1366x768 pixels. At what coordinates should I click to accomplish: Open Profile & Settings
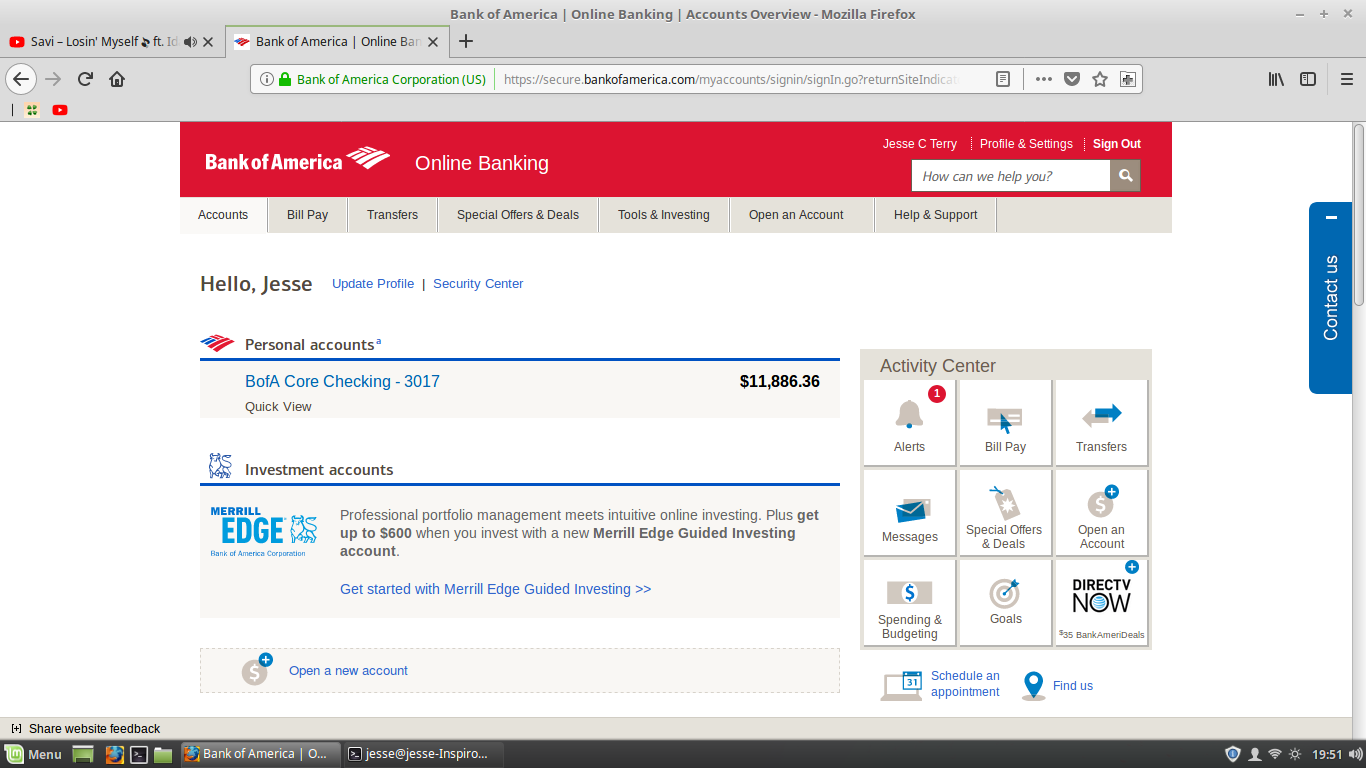pyautogui.click(x=1026, y=144)
